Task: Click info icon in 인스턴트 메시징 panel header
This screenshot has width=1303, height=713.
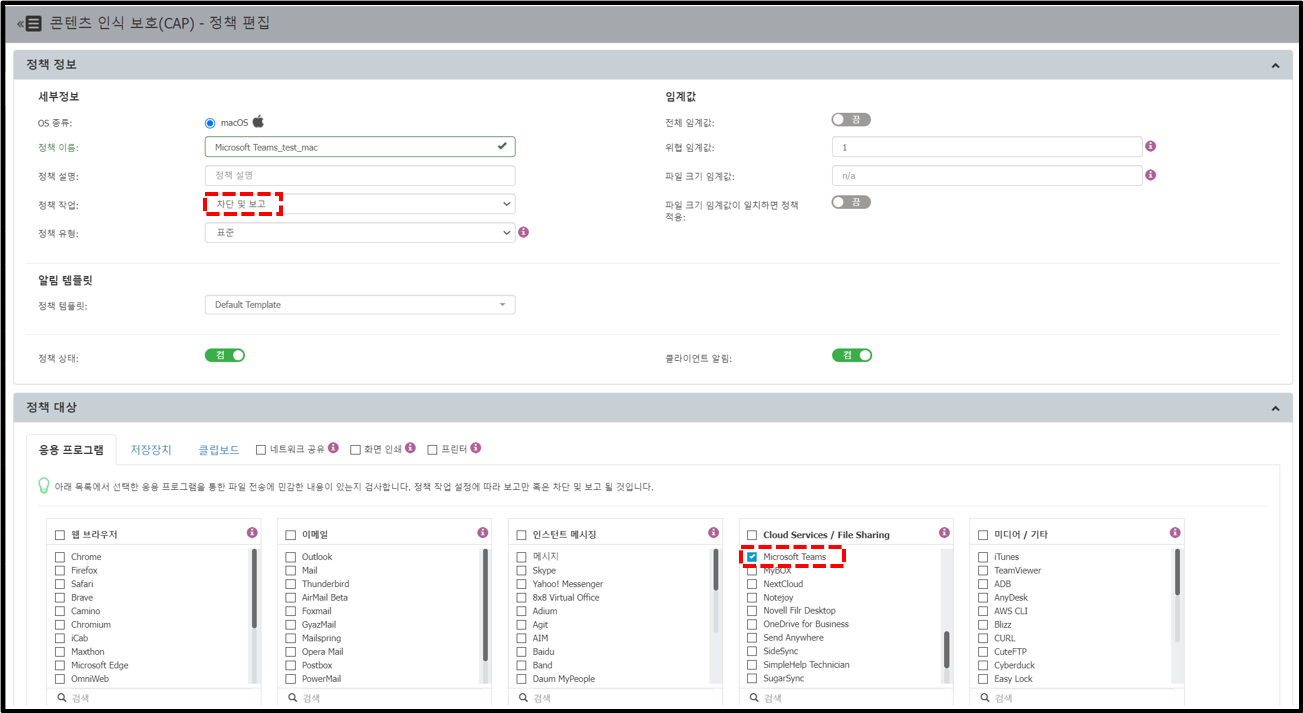Action: pyautogui.click(x=713, y=533)
